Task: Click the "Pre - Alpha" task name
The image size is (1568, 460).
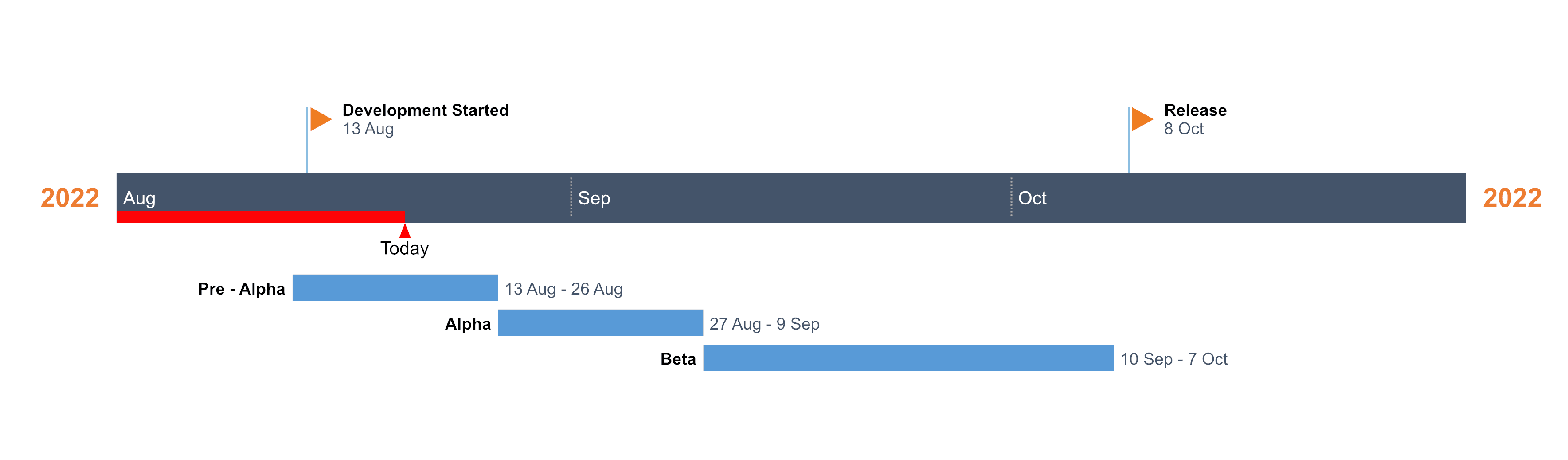Action: click(x=242, y=289)
